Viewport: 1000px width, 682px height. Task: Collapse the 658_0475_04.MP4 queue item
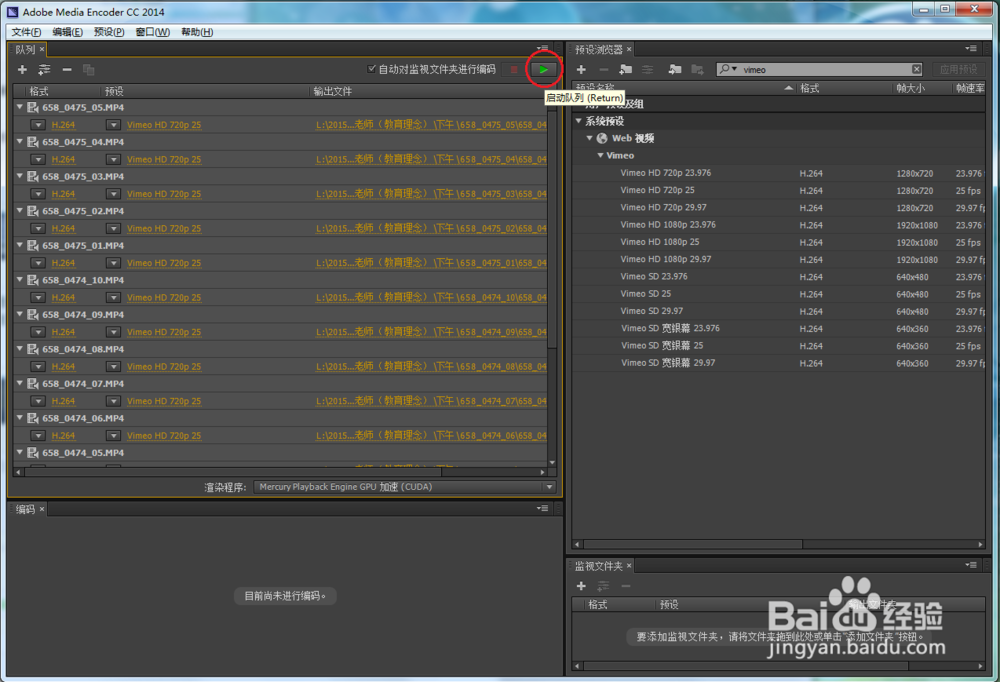pos(20,142)
